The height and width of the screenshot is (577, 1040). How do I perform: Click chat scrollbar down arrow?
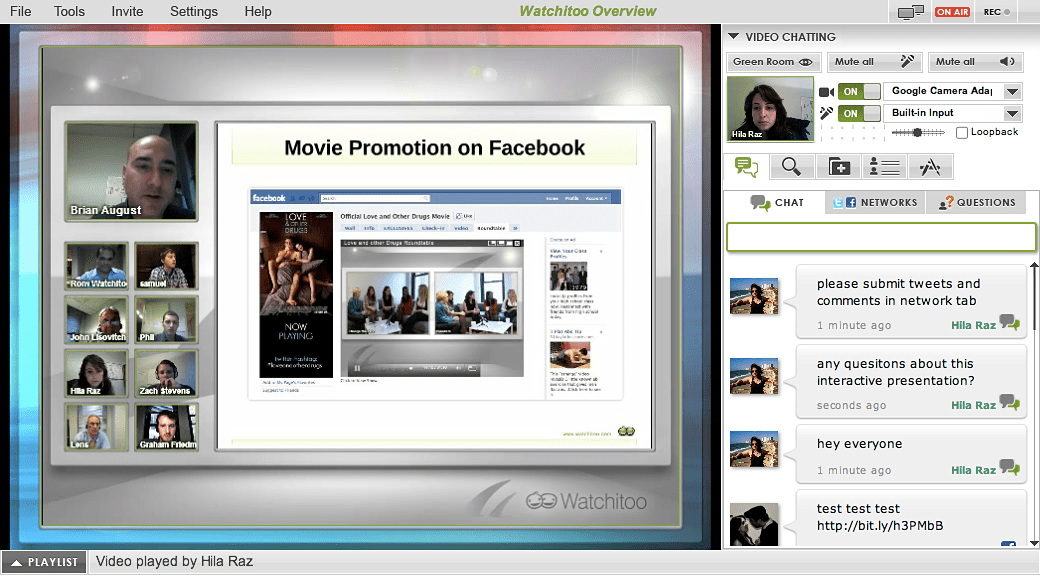pos(1034,543)
